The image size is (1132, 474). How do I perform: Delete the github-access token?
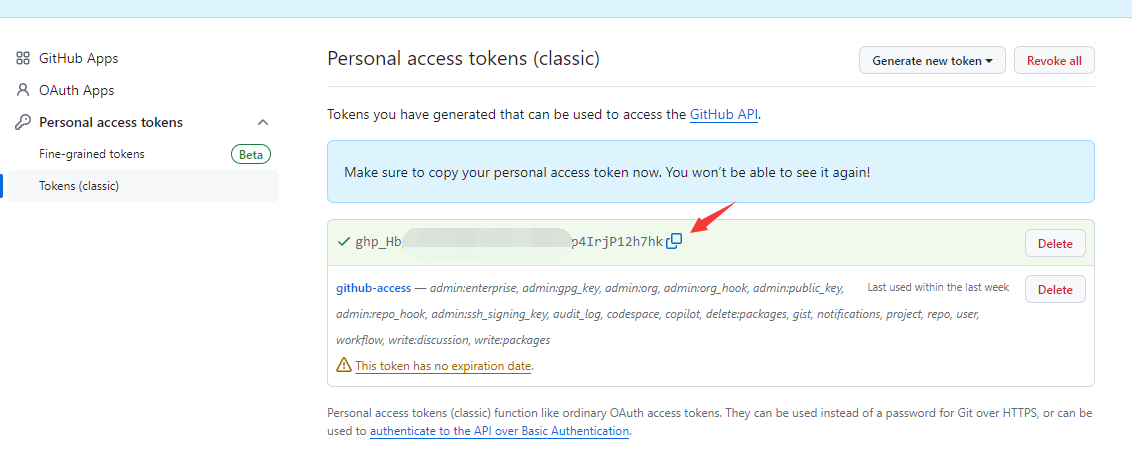point(1054,290)
